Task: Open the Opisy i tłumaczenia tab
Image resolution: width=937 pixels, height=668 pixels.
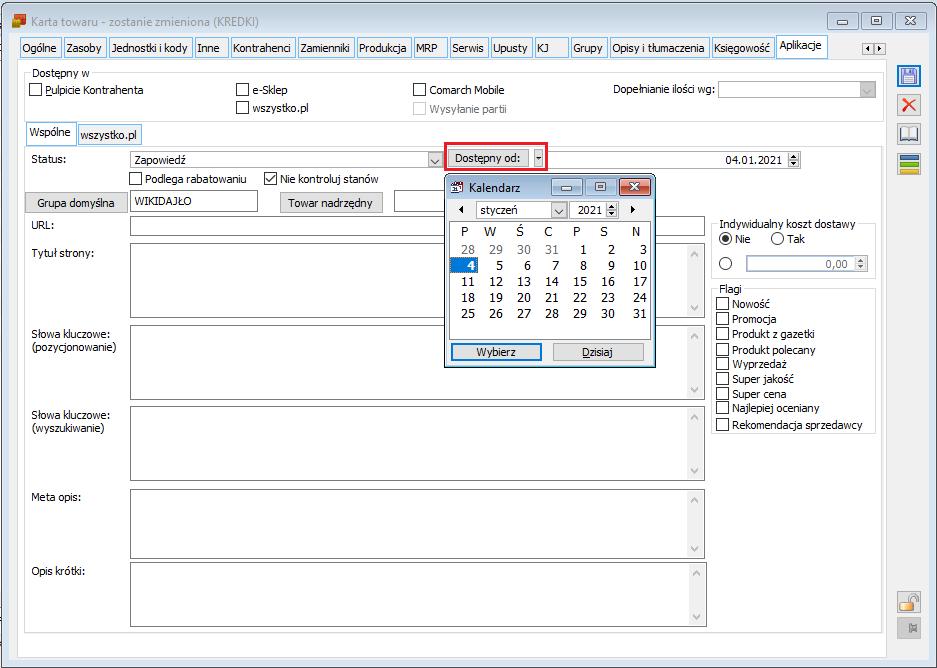Action: [658, 48]
